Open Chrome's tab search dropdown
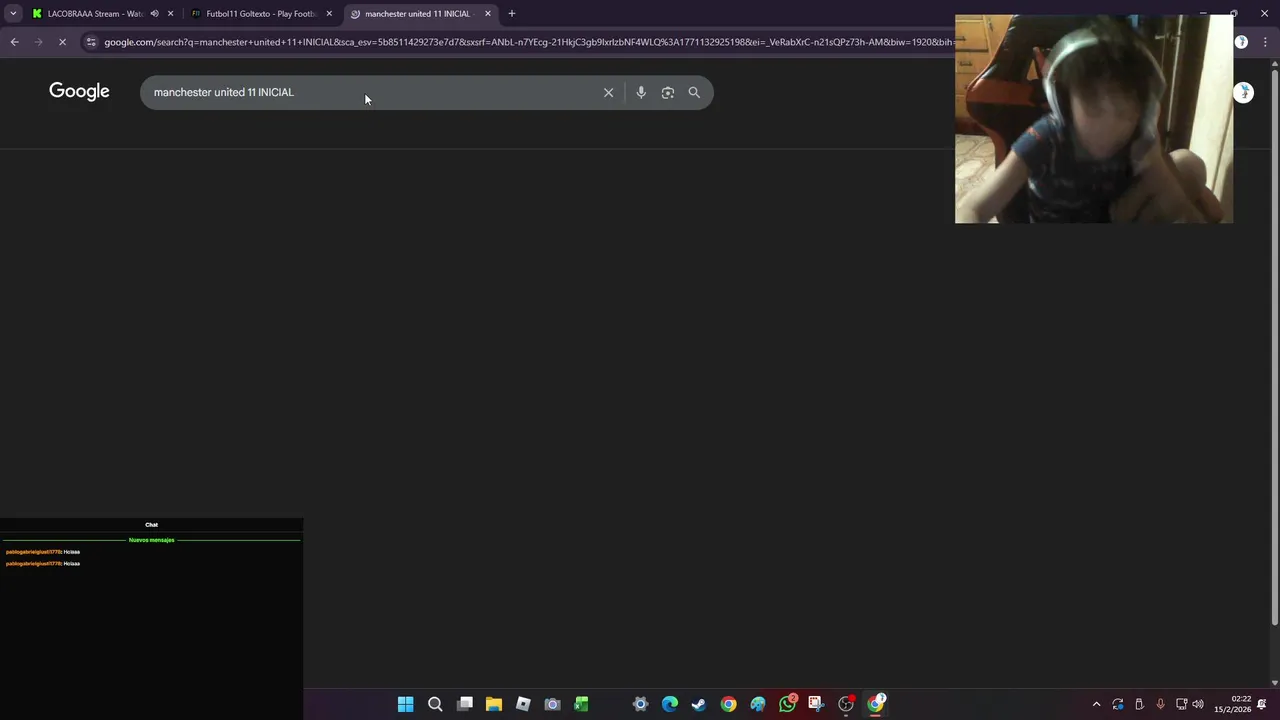Viewport: 1280px width, 720px height. point(13,14)
